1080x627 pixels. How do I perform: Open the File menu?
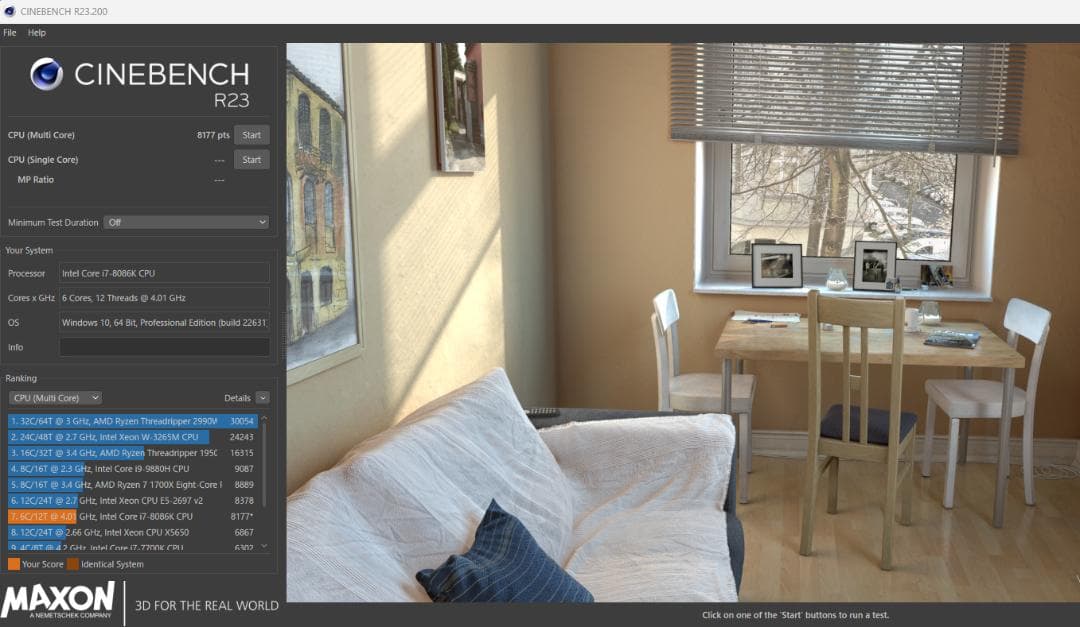point(10,33)
